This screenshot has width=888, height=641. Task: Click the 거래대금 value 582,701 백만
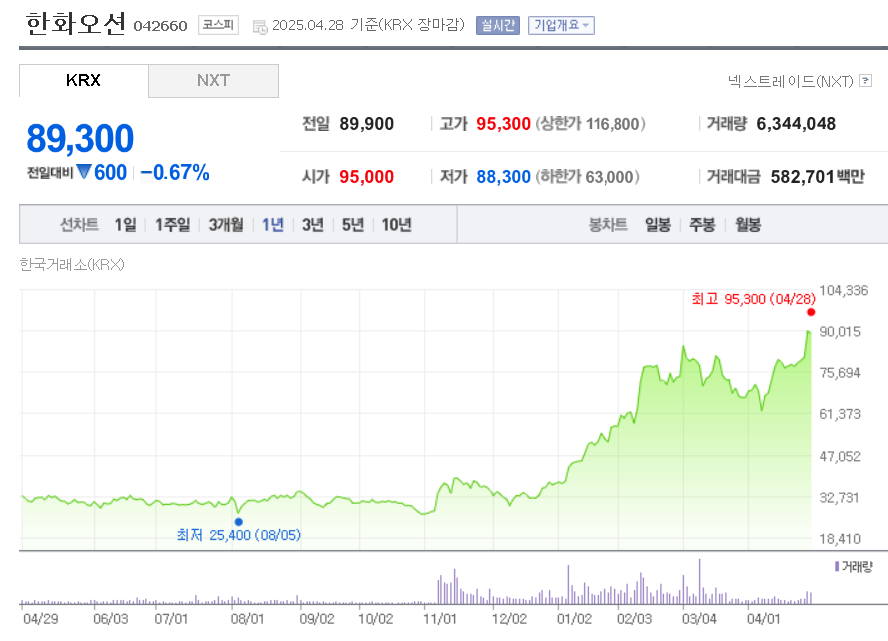817,177
